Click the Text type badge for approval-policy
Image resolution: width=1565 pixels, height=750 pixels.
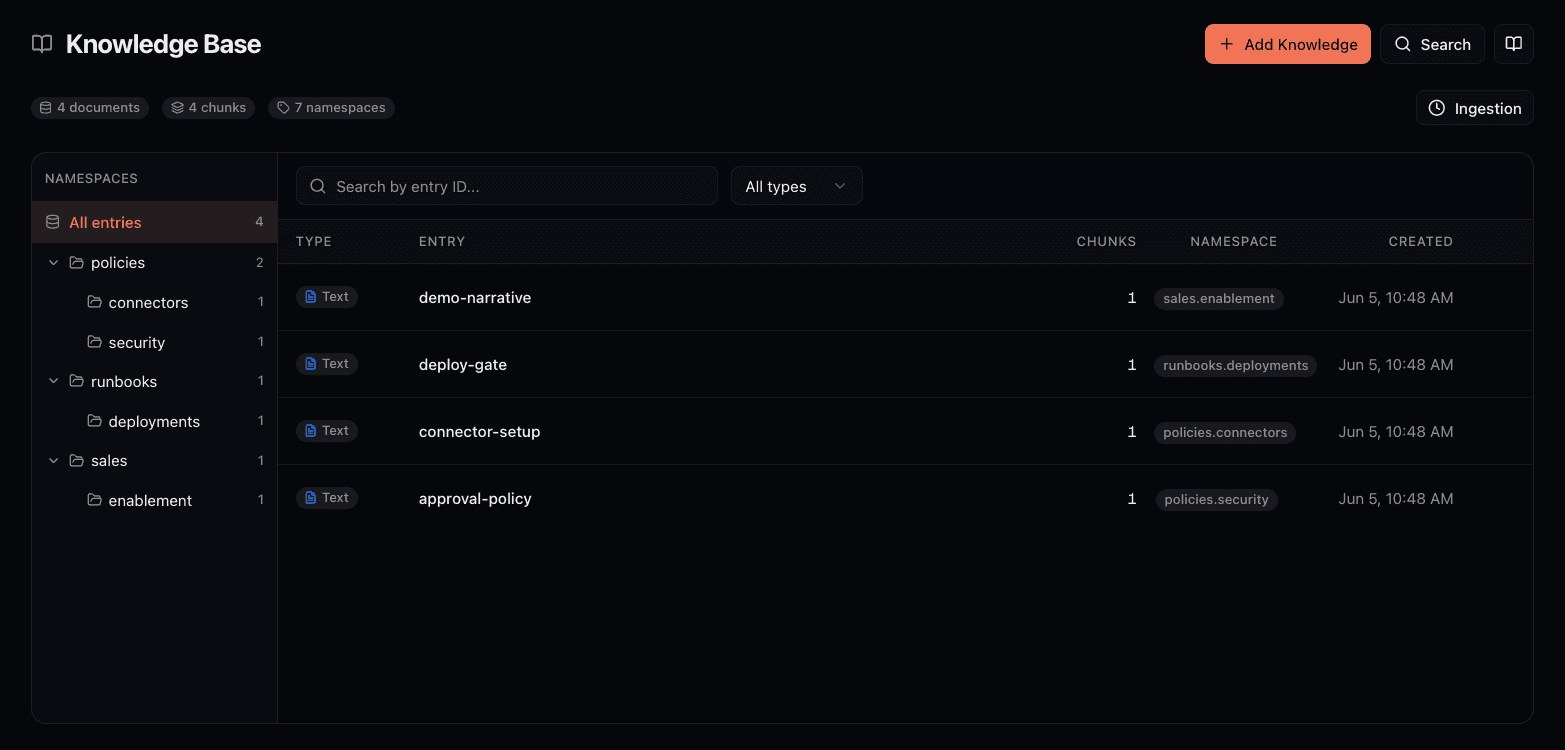pyautogui.click(x=327, y=498)
